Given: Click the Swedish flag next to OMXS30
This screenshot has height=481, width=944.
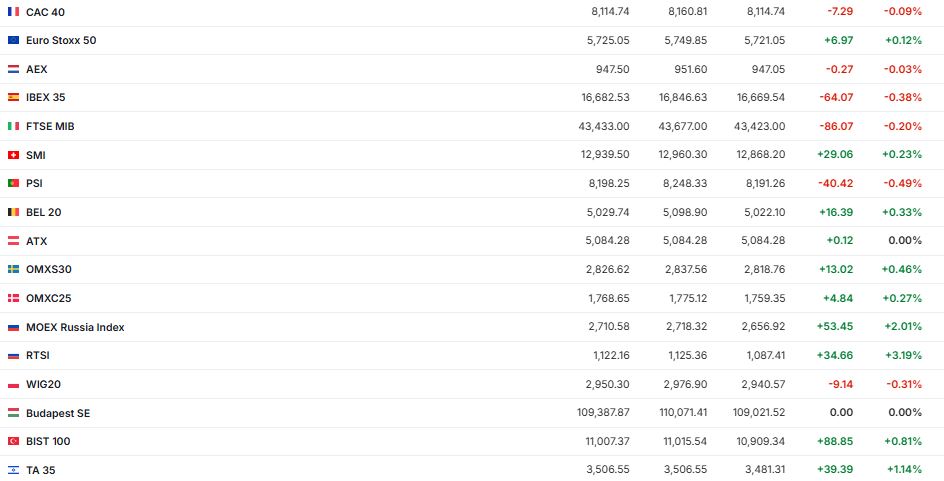Looking at the screenshot, I should [13, 269].
